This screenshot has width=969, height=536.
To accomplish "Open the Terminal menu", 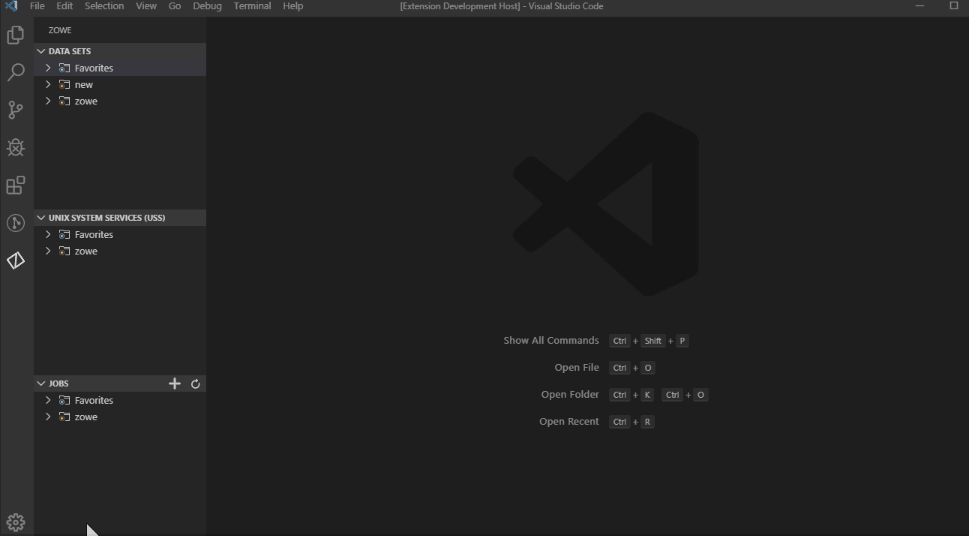I will click(251, 6).
